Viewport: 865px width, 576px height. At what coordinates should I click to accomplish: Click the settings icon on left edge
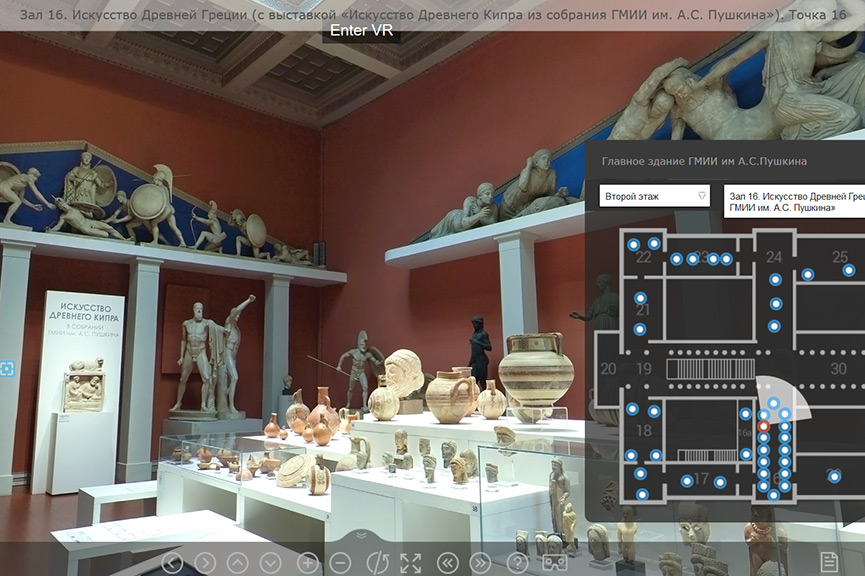tap(7, 369)
